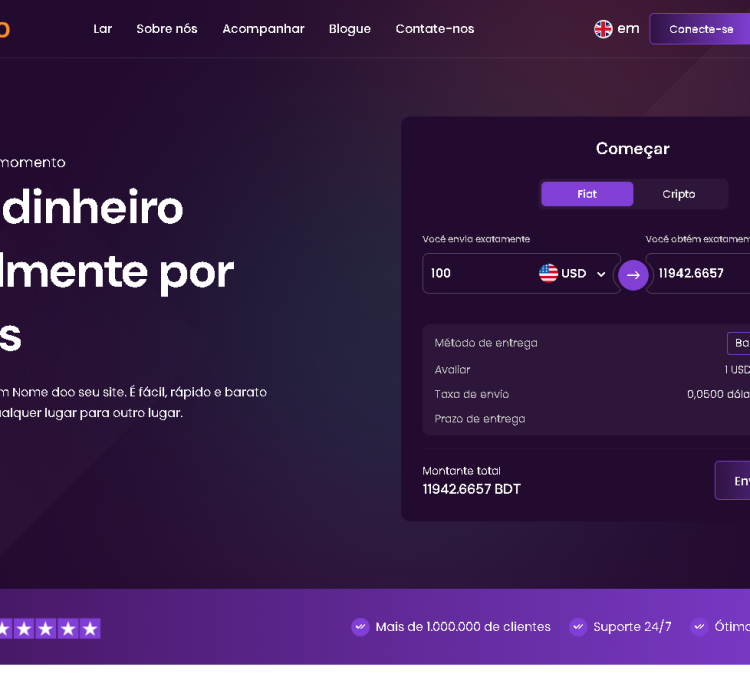
Task: Click checkmark icon beside Suporte 24/7
Action: pyautogui.click(x=578, y=627)
